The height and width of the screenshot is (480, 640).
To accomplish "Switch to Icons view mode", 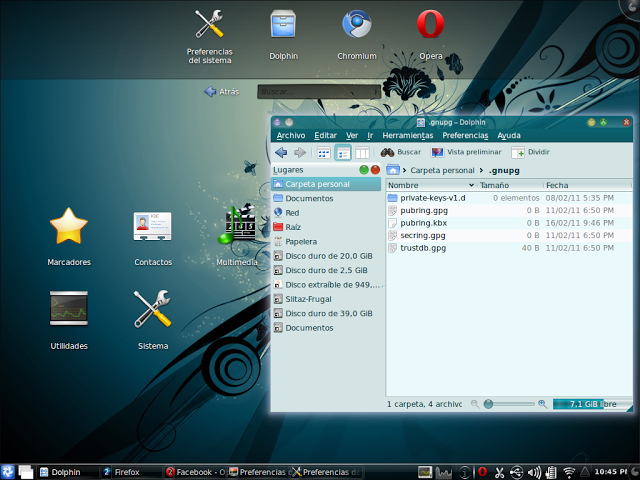I will [x=323, y=152].
